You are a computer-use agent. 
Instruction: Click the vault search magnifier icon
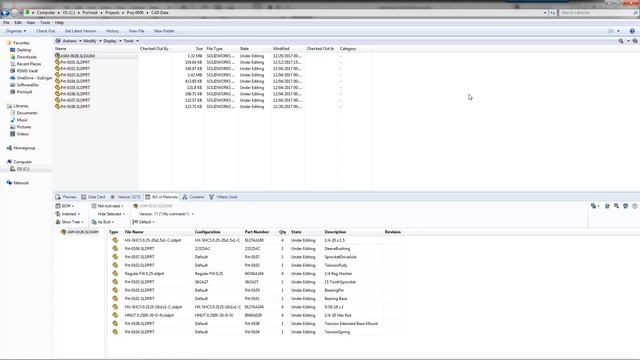[x=621, y=41]
